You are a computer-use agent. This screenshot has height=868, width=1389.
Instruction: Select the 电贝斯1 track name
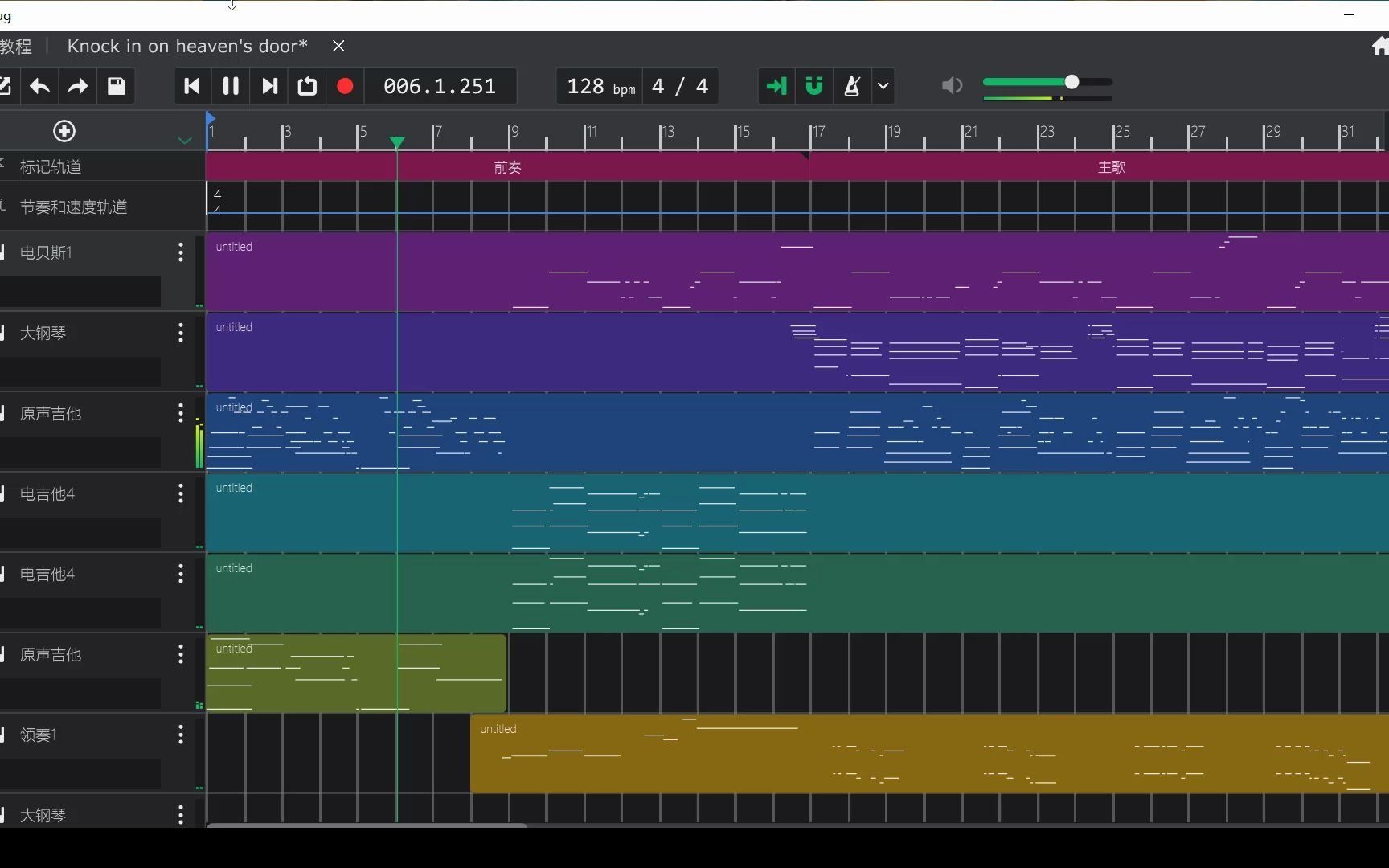46,252
